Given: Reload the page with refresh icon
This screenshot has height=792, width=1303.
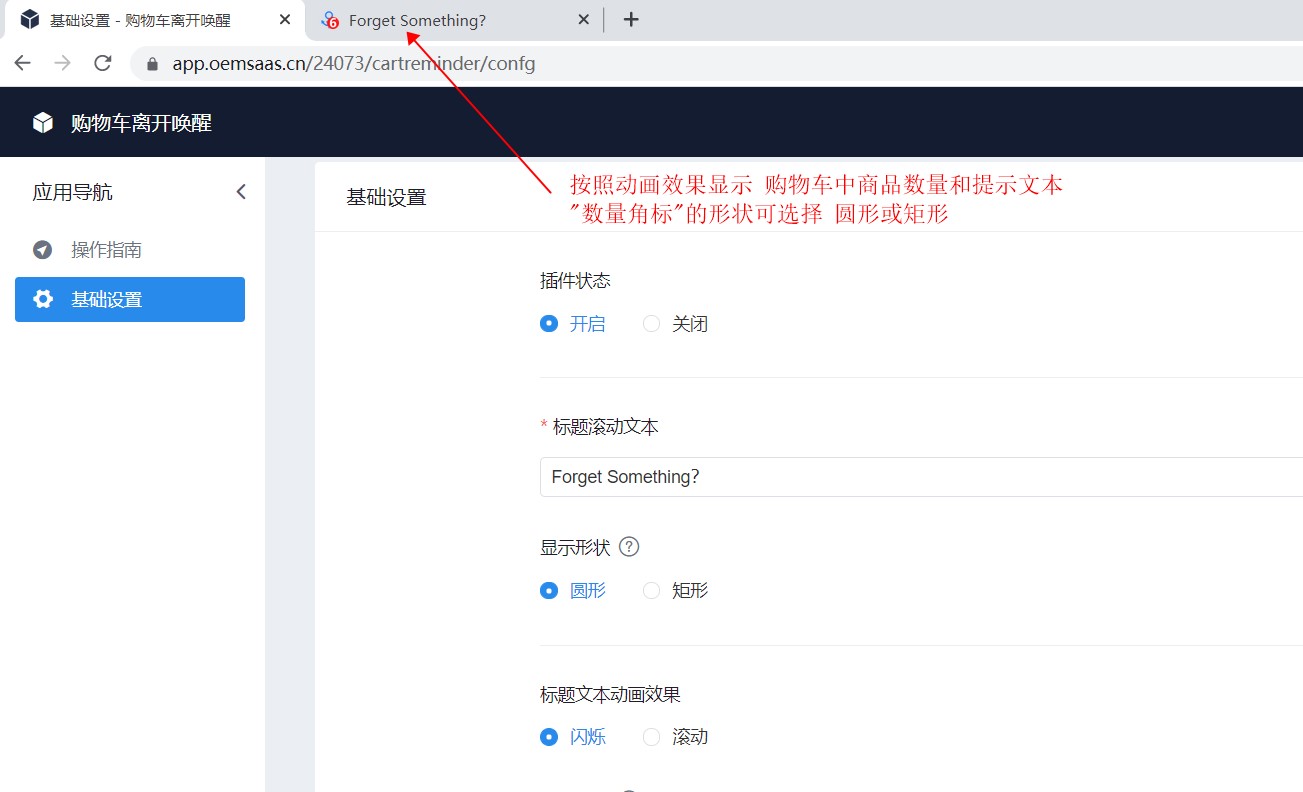Looking at the screenshot, I should tap(102, 63).
